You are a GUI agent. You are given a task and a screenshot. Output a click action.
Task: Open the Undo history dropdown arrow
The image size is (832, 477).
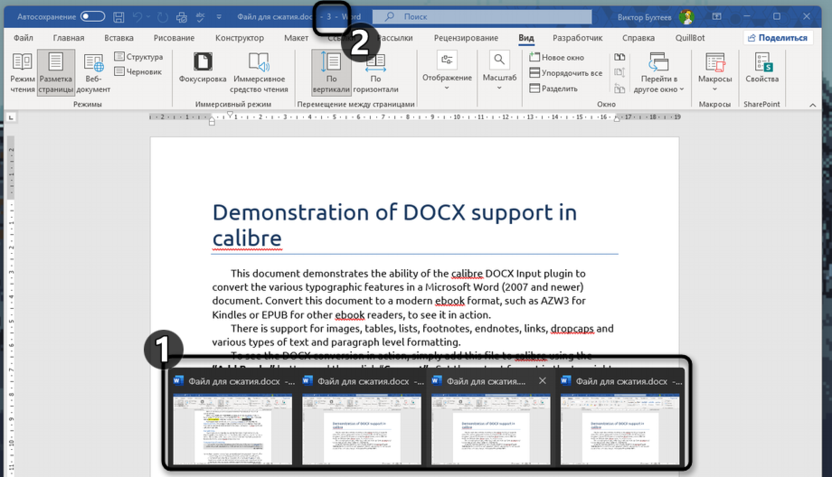click(x=148, y=17)
